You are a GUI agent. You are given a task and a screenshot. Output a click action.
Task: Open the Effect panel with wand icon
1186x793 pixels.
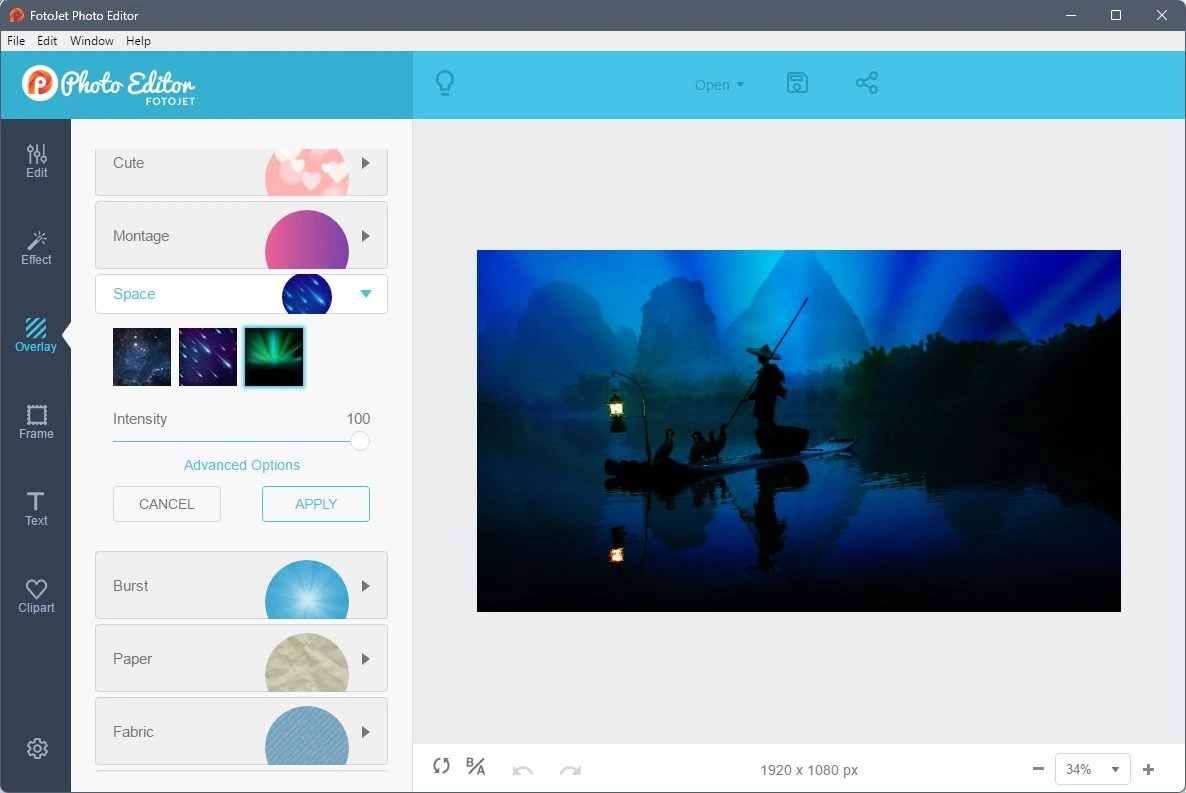pyautogui.click(x=36, y=248)
